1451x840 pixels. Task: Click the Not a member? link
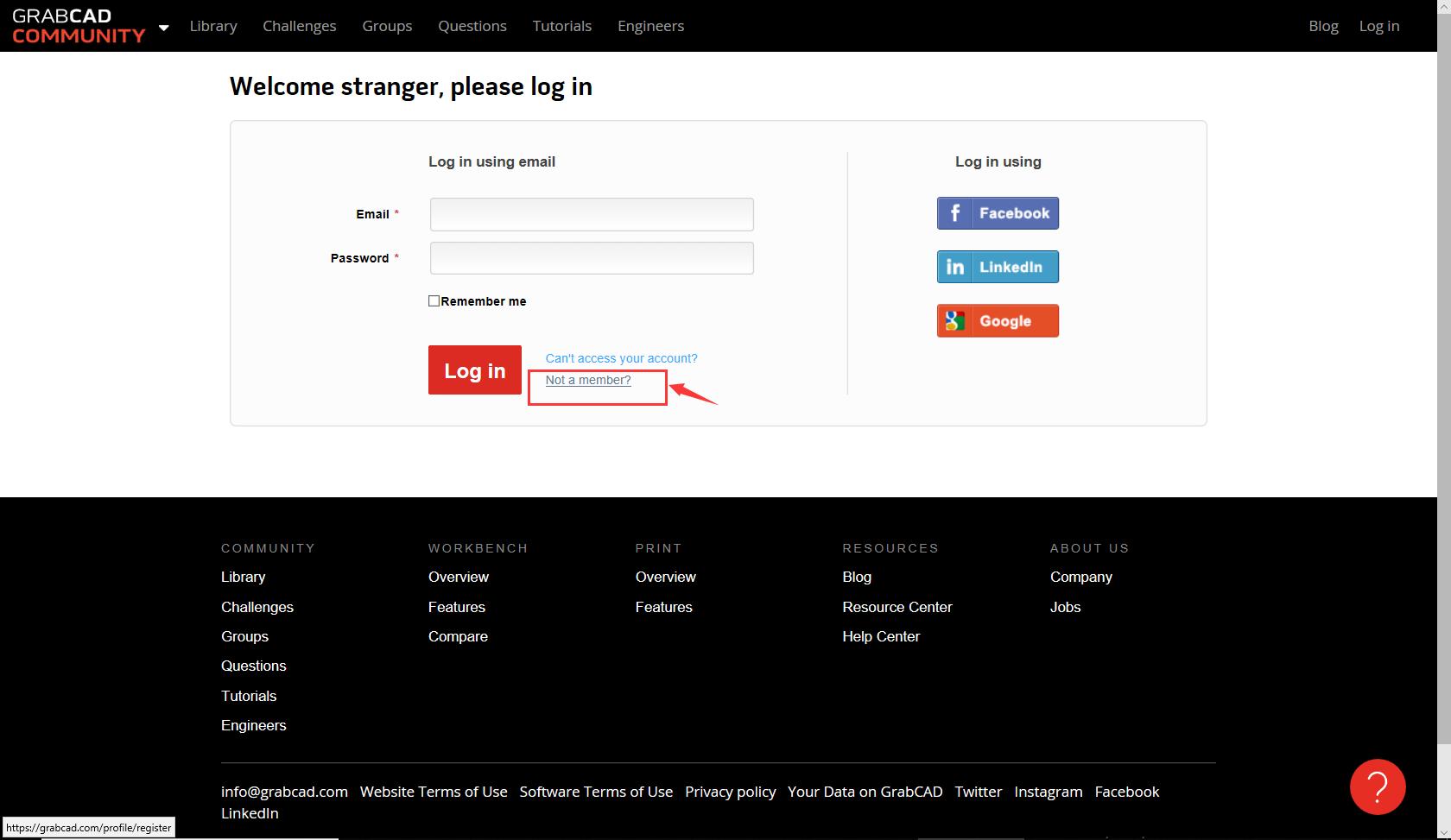pos(588,380)
